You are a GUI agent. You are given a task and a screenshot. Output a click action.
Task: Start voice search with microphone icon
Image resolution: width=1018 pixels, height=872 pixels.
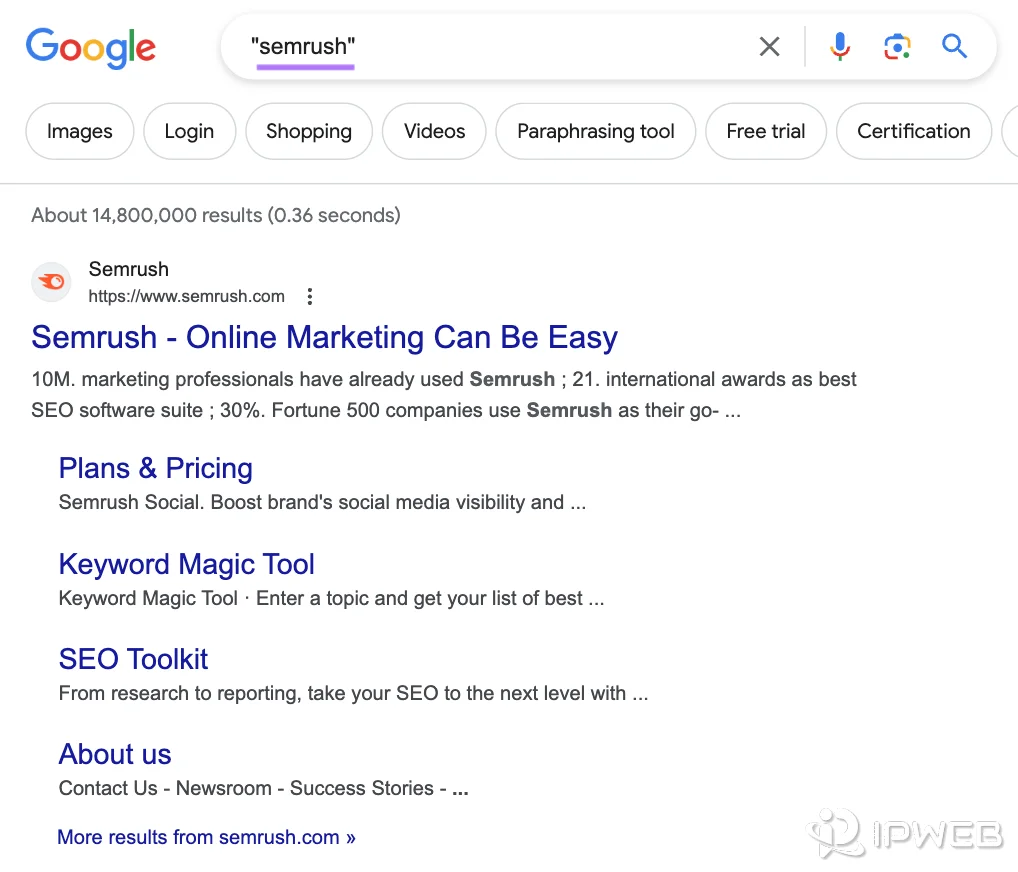pos(839,46)
